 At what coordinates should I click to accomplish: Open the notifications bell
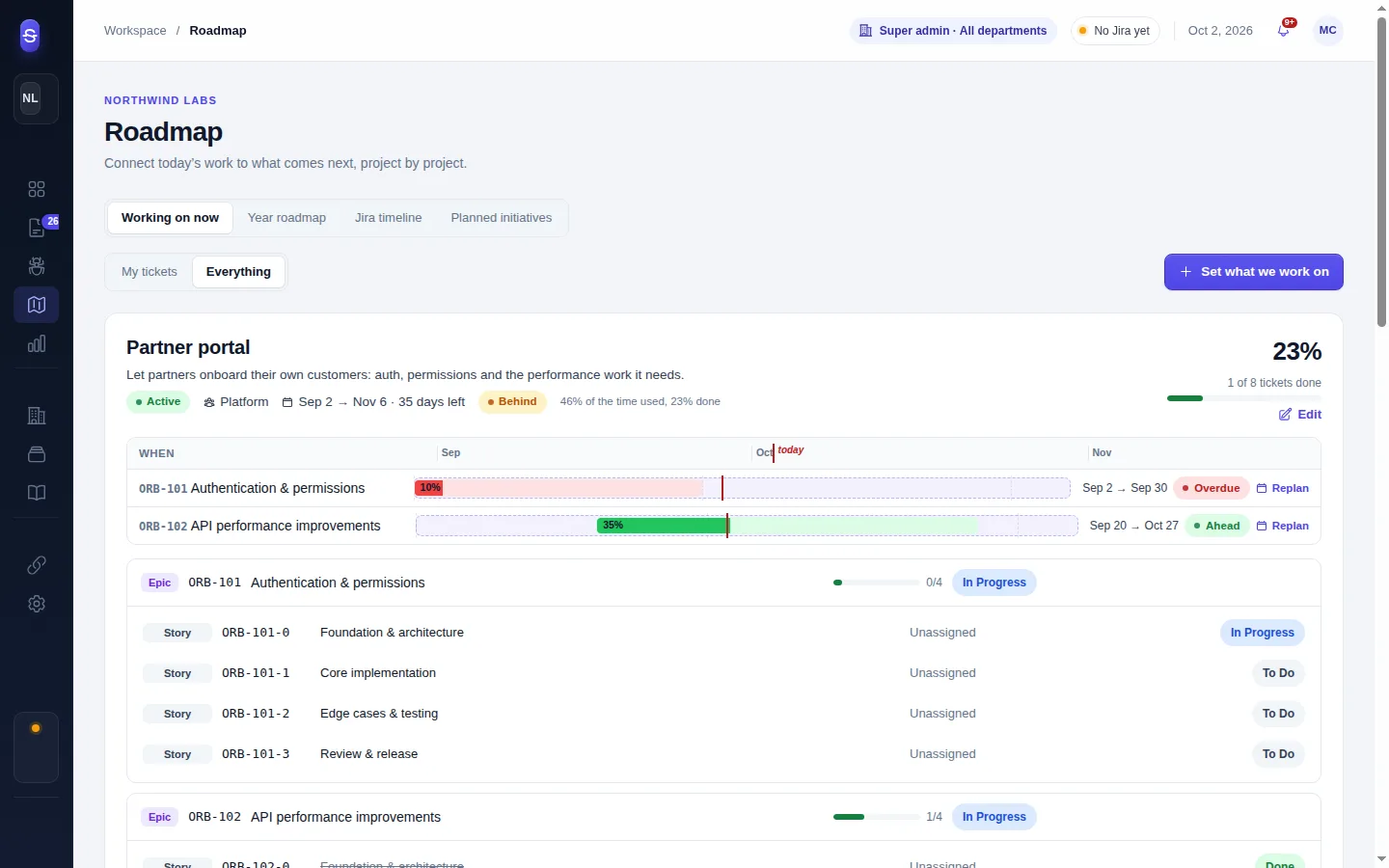click(1284, 31)
